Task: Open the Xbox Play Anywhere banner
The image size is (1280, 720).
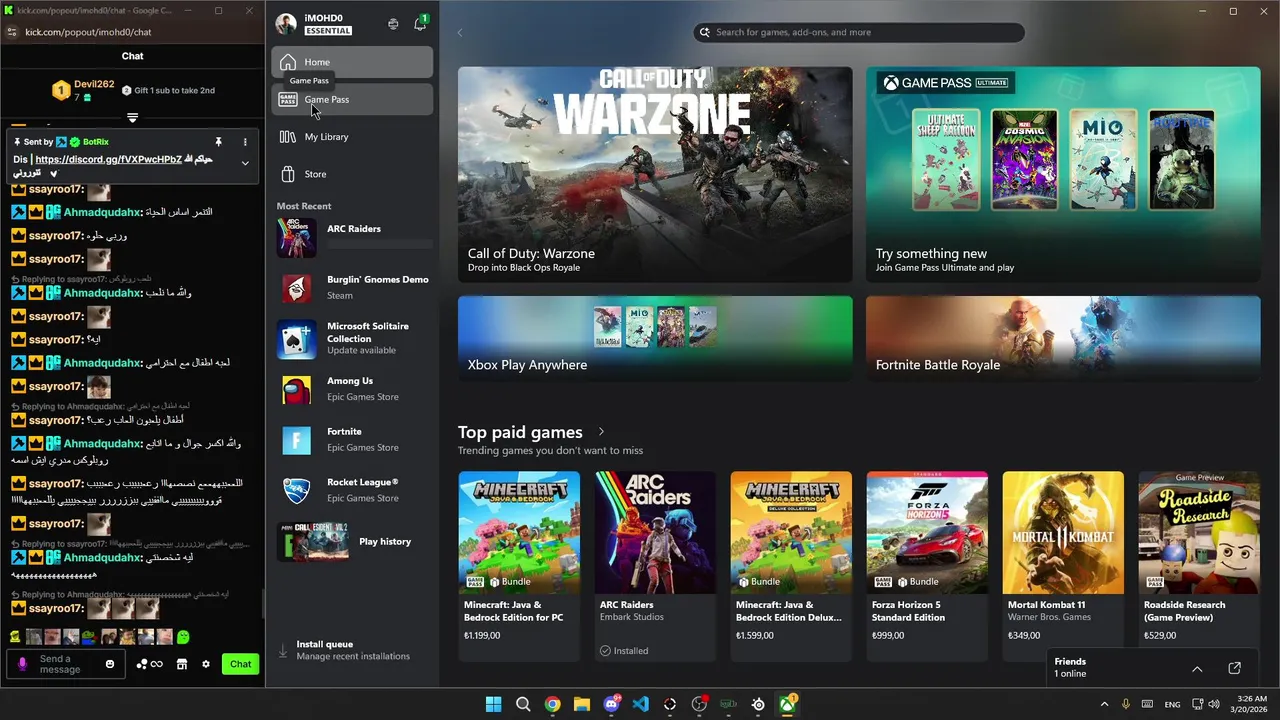Action: [x=655, y=338]
